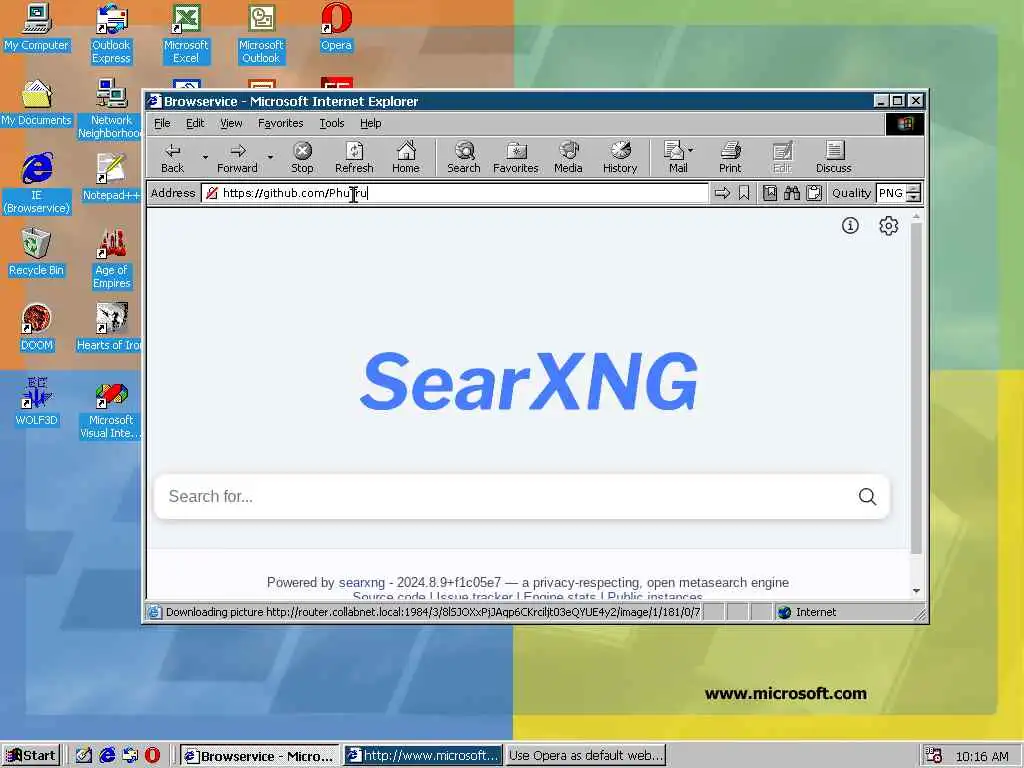Print the page with Print button

pyautogui.click(x=730, y=158)
